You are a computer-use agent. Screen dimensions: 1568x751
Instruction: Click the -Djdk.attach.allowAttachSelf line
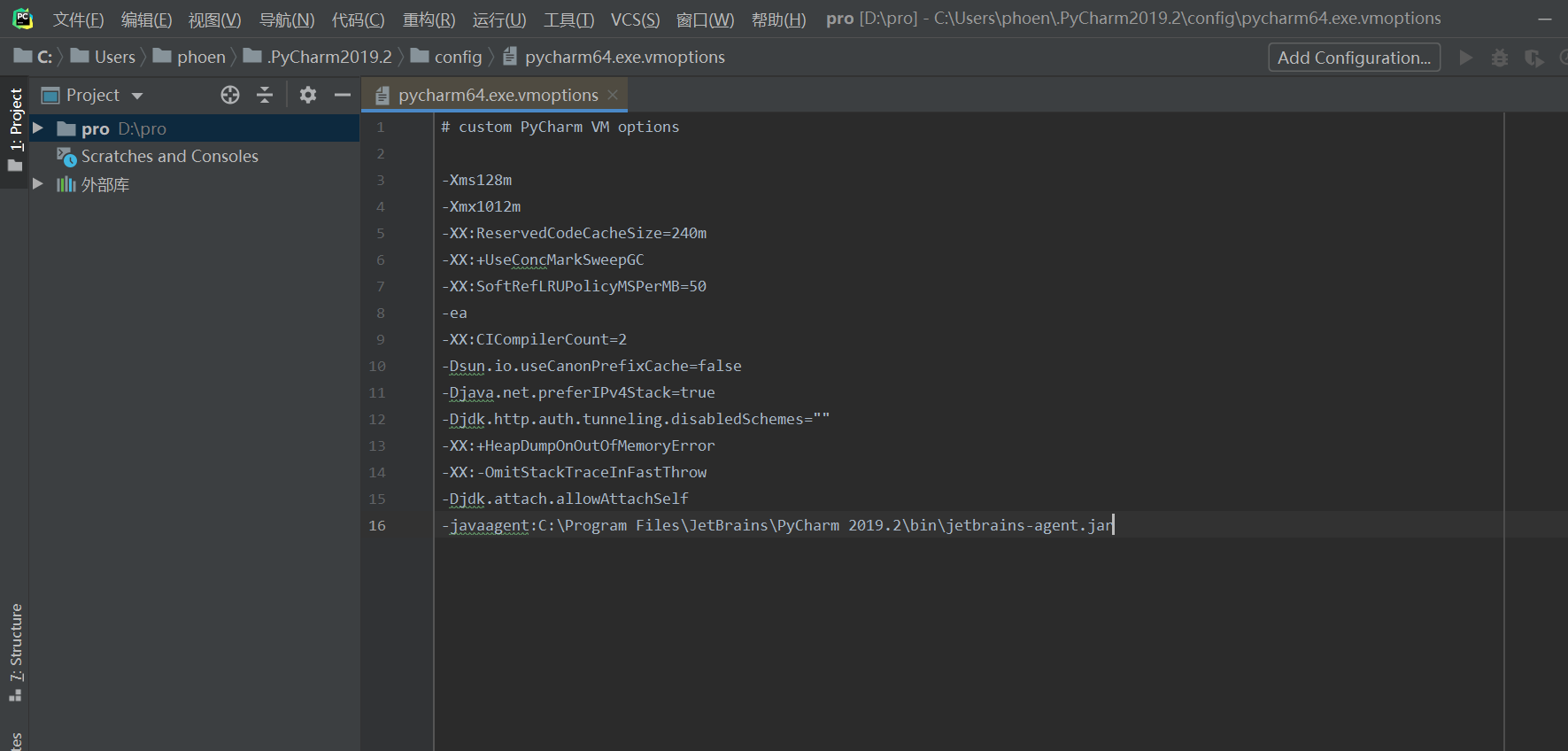(x=565, y=499)
